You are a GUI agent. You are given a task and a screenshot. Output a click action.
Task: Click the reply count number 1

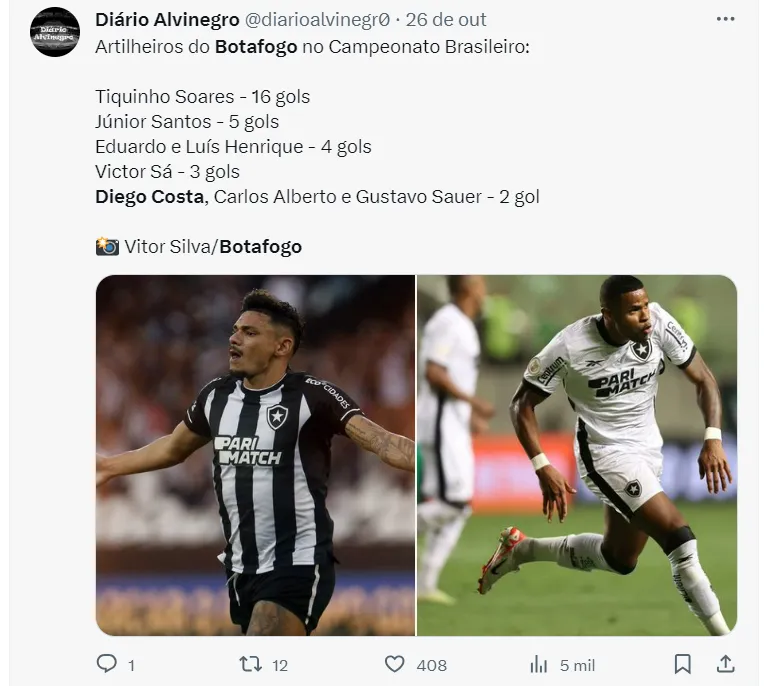tap(132, 665)
